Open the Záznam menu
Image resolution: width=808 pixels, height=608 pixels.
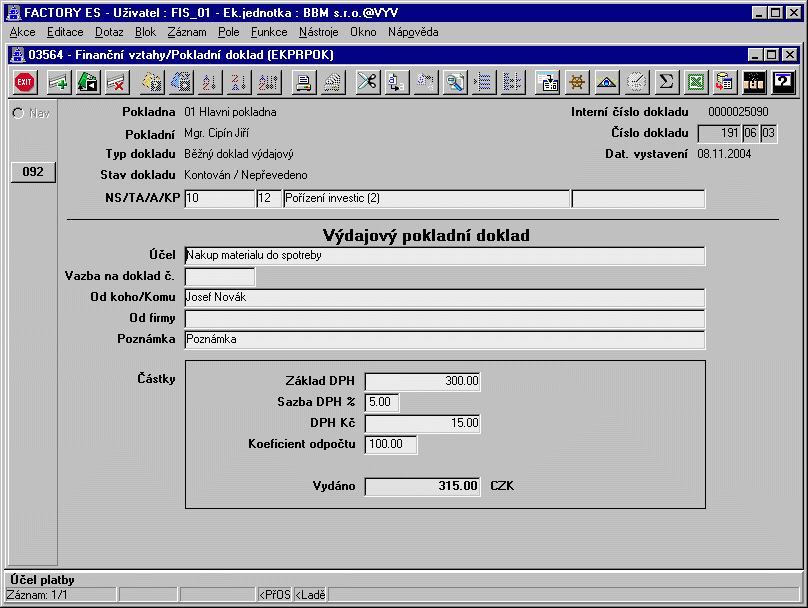point(187,32)
